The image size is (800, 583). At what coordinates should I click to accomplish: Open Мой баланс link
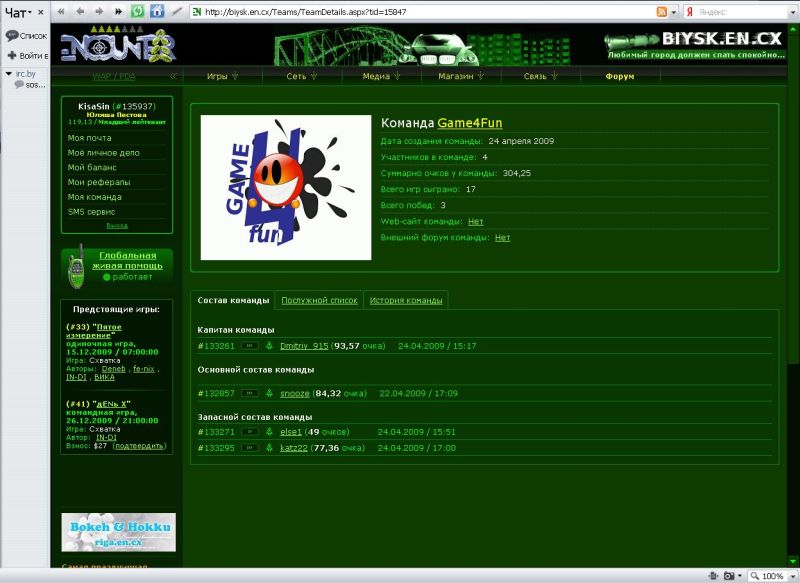[92, 167]
